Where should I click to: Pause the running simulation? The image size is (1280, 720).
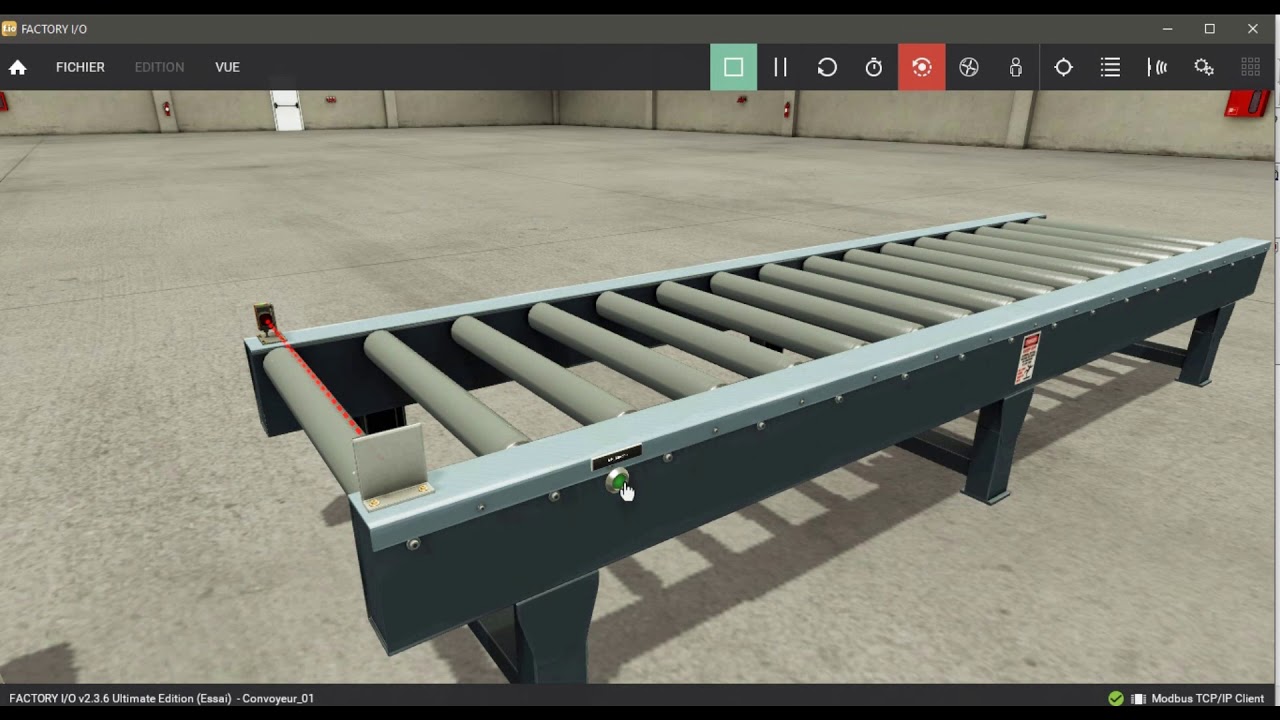point(780,67)
